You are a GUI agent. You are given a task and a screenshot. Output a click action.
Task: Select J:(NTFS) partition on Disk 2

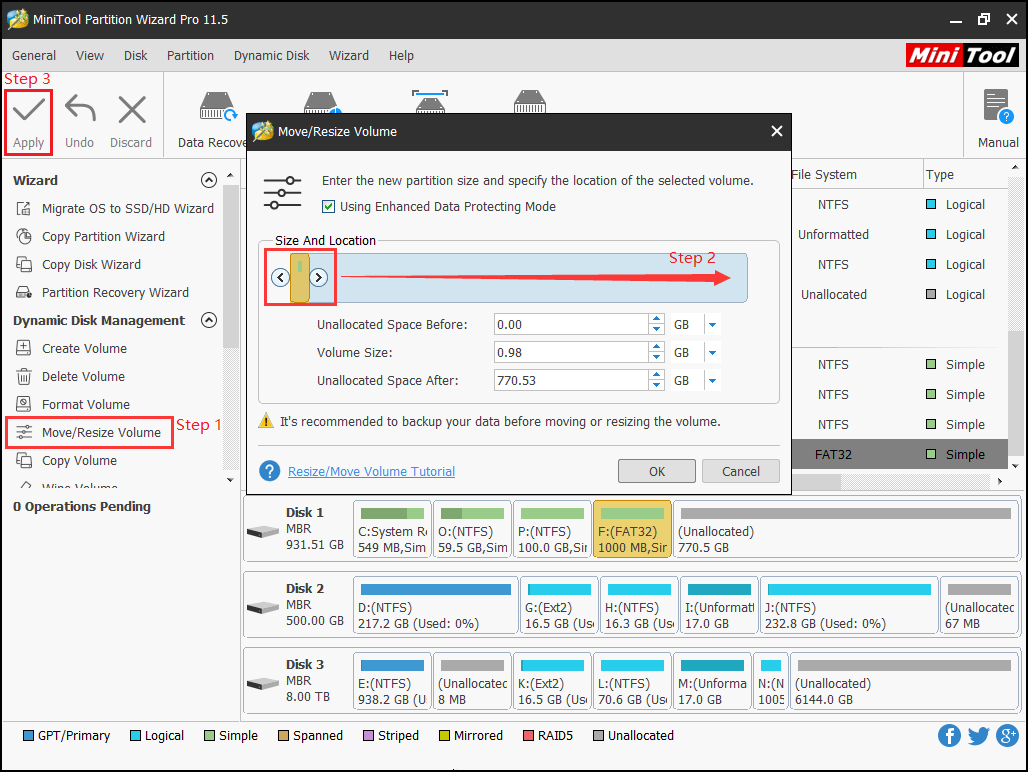click(849, 606)
